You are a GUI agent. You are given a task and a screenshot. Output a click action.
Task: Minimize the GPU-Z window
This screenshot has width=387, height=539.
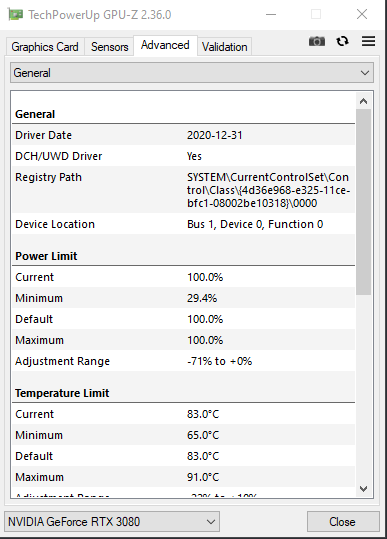tap(271, 14)
